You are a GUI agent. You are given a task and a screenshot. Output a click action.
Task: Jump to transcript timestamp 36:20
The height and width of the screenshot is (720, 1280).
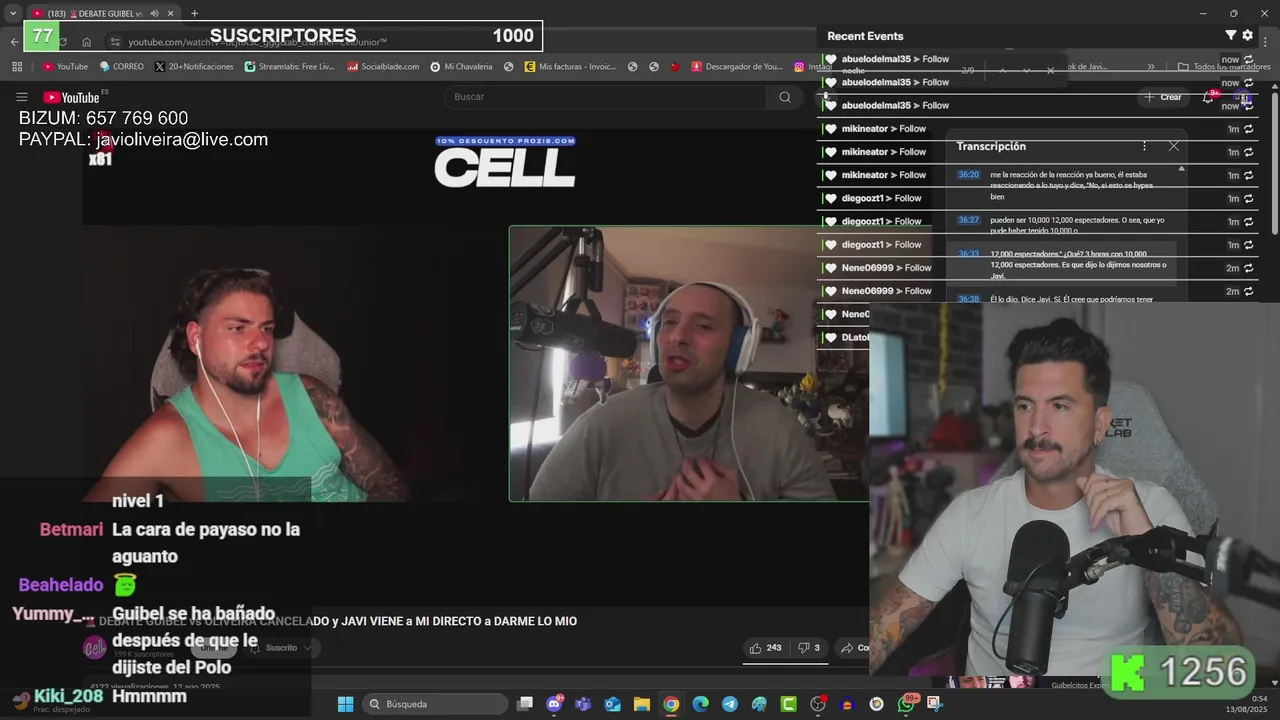[x=968, y=174]
